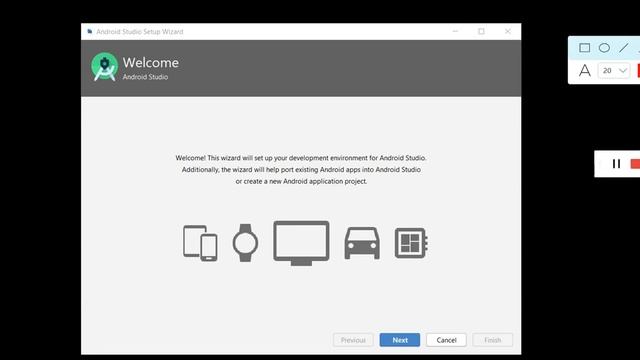The height and width of the screenshot is (360, 640).
Task: Close the Setup Wizard window
Action: point(508,31)
